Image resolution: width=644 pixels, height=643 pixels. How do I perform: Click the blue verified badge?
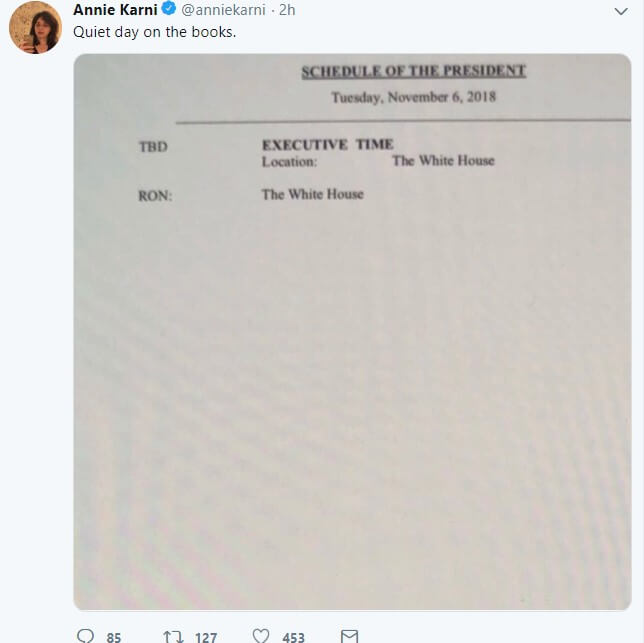coord(169,9)
